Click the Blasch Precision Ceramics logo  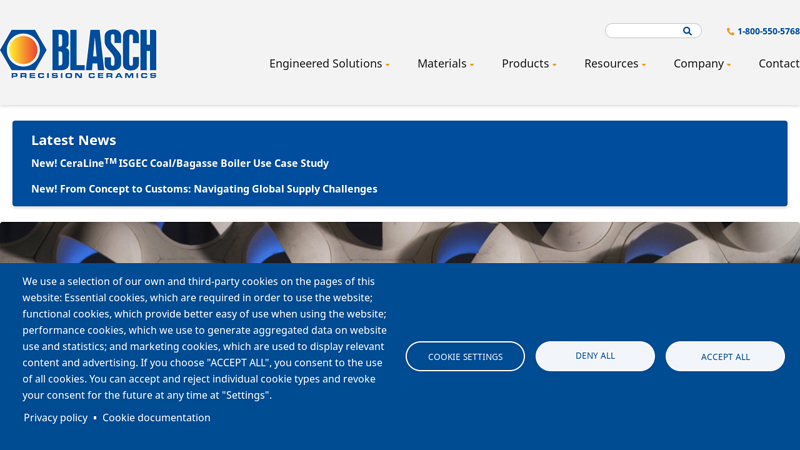coord(79,54)
